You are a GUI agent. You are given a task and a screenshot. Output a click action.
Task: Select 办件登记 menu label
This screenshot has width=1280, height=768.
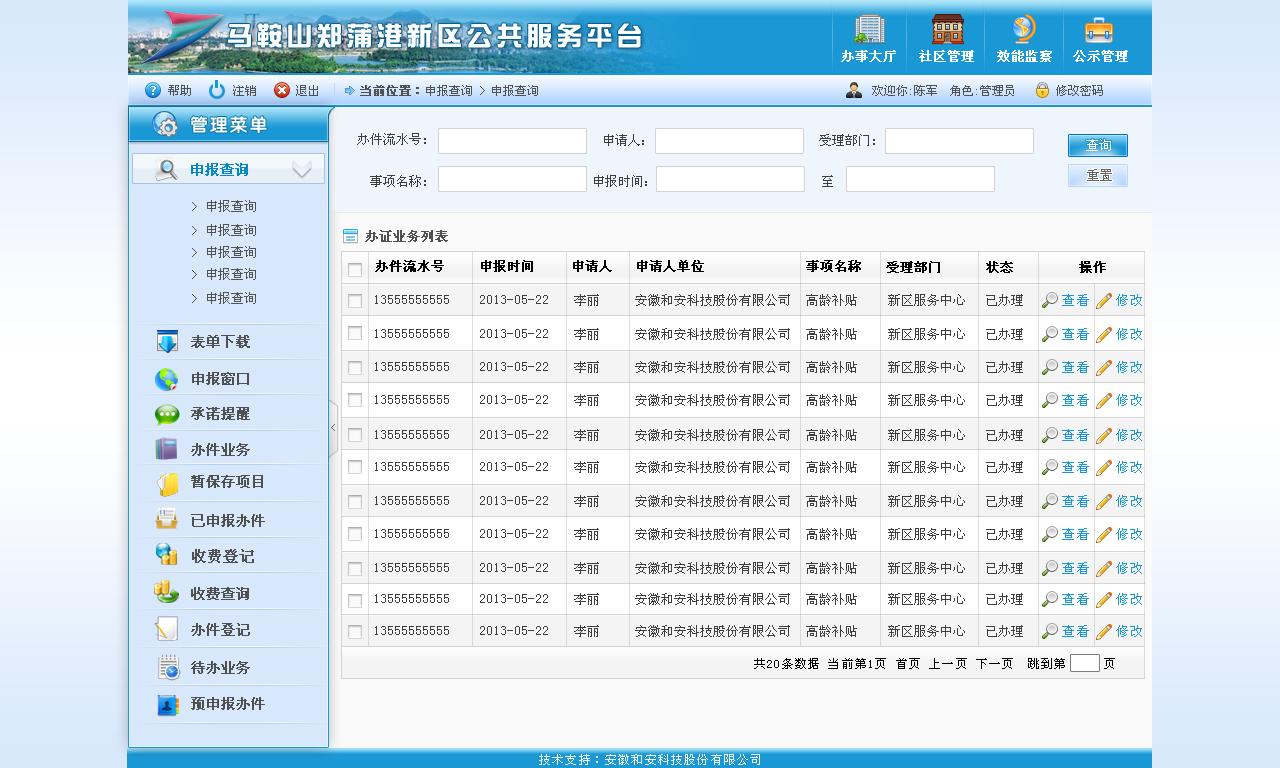(x=220, y=630)
